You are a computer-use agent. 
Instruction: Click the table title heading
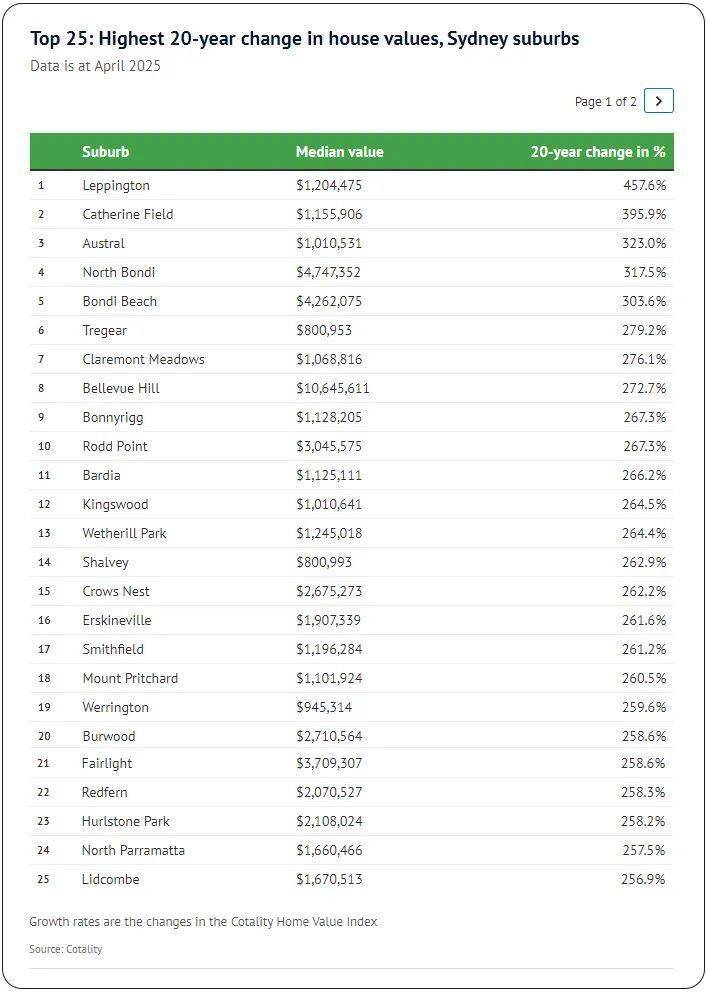pyautogui.click(x=304, y=39)
